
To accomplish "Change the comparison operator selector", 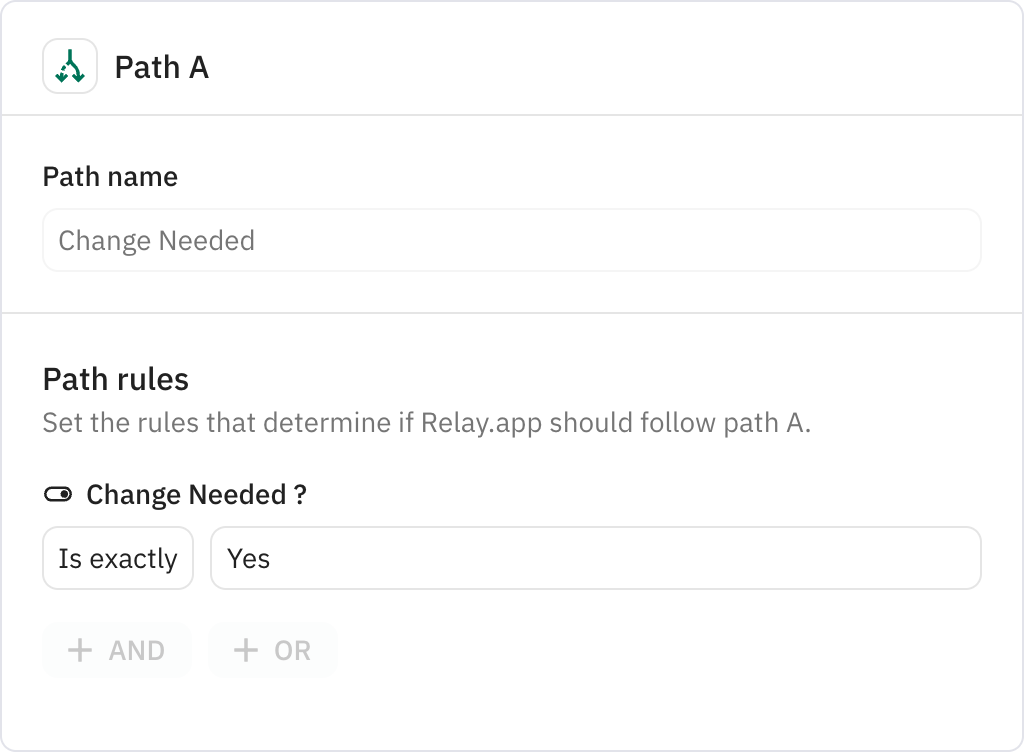I will tap(117, 558).
